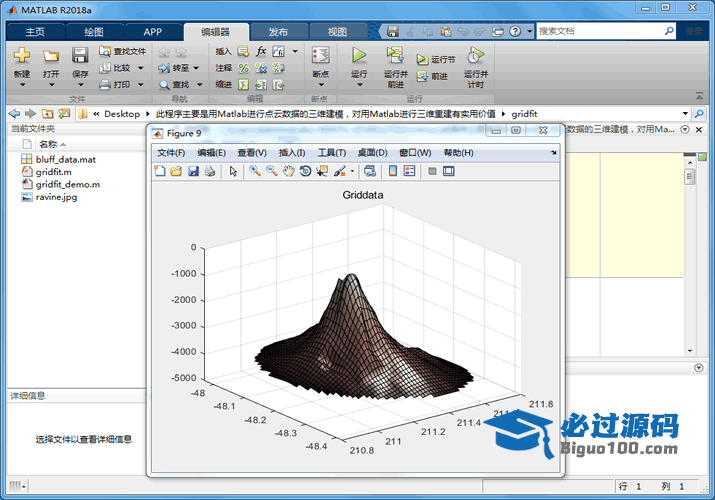Click the Run and Advance (运行并前进) icon
The height and width of the screenshot is (500, 715).
tap(395, 55)
